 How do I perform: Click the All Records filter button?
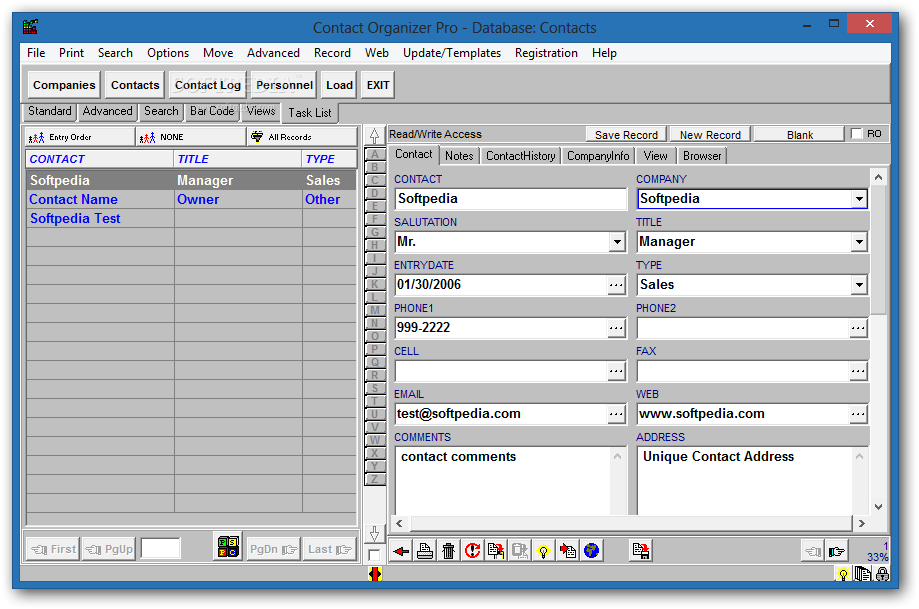302,137
